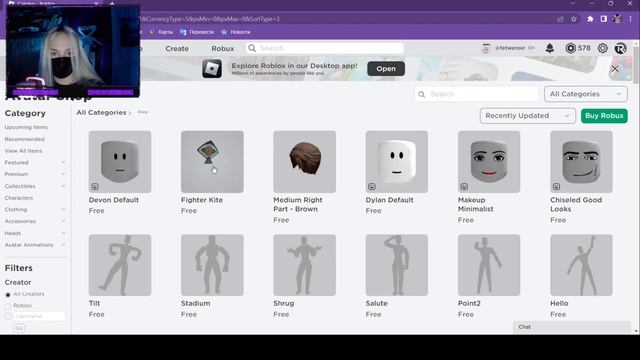
Task: Open the Robux balance icon
Action: (x=570, y=48)
